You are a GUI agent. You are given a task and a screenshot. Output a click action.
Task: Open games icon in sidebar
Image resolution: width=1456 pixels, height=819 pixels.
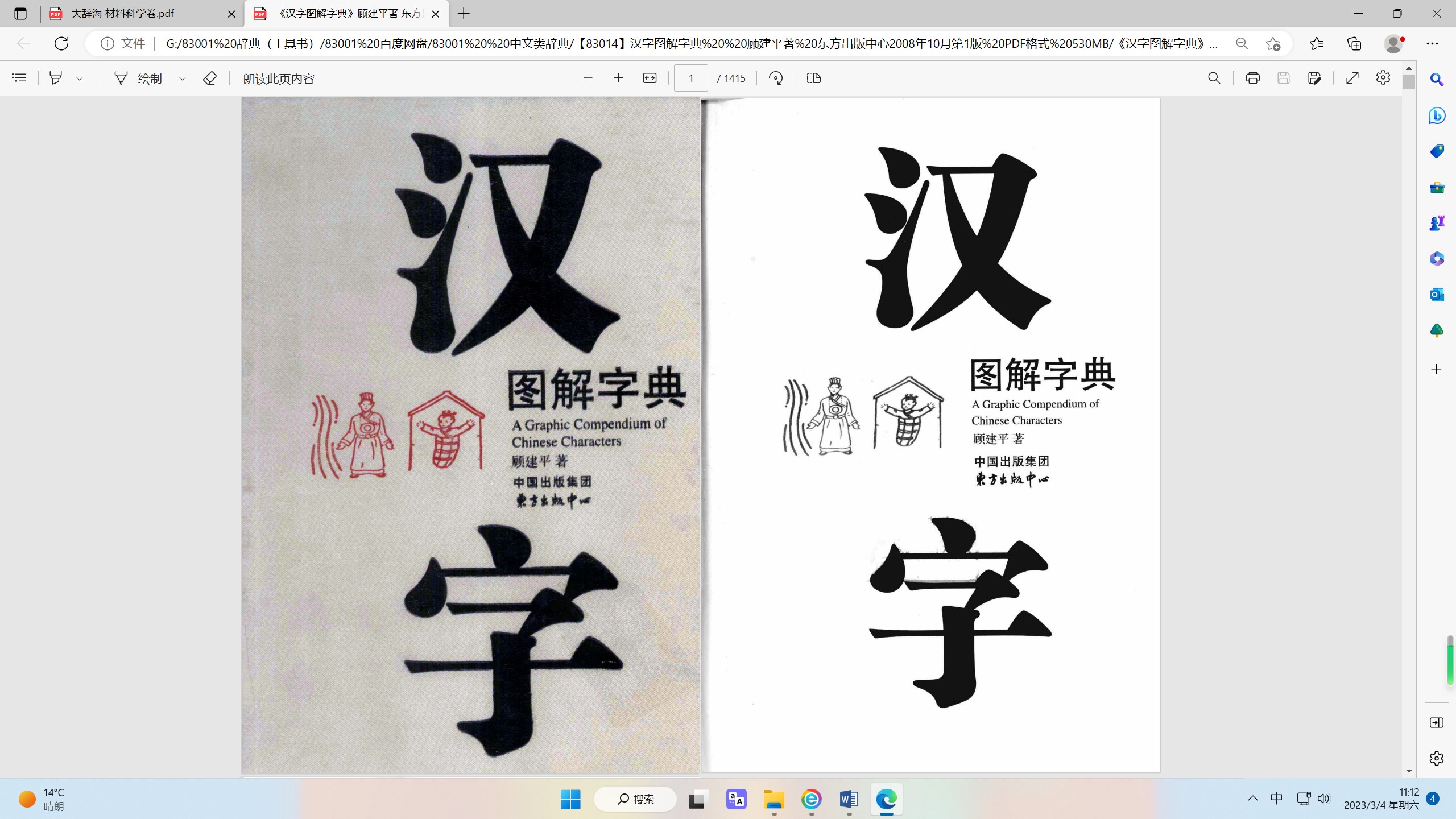pyautogui.click(x=1437, y=223)
